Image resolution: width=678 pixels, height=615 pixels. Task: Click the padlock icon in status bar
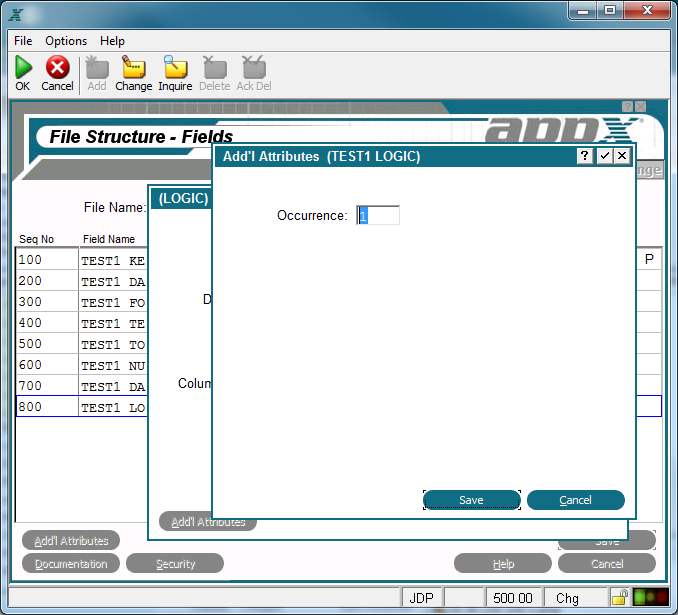point(620,597)
